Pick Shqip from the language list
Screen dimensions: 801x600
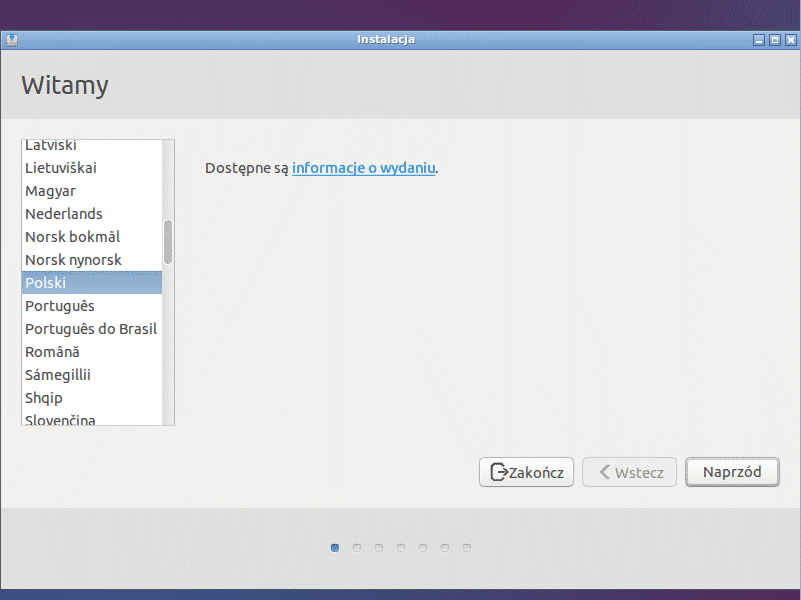pyautogui.click(x=44, y=398)
